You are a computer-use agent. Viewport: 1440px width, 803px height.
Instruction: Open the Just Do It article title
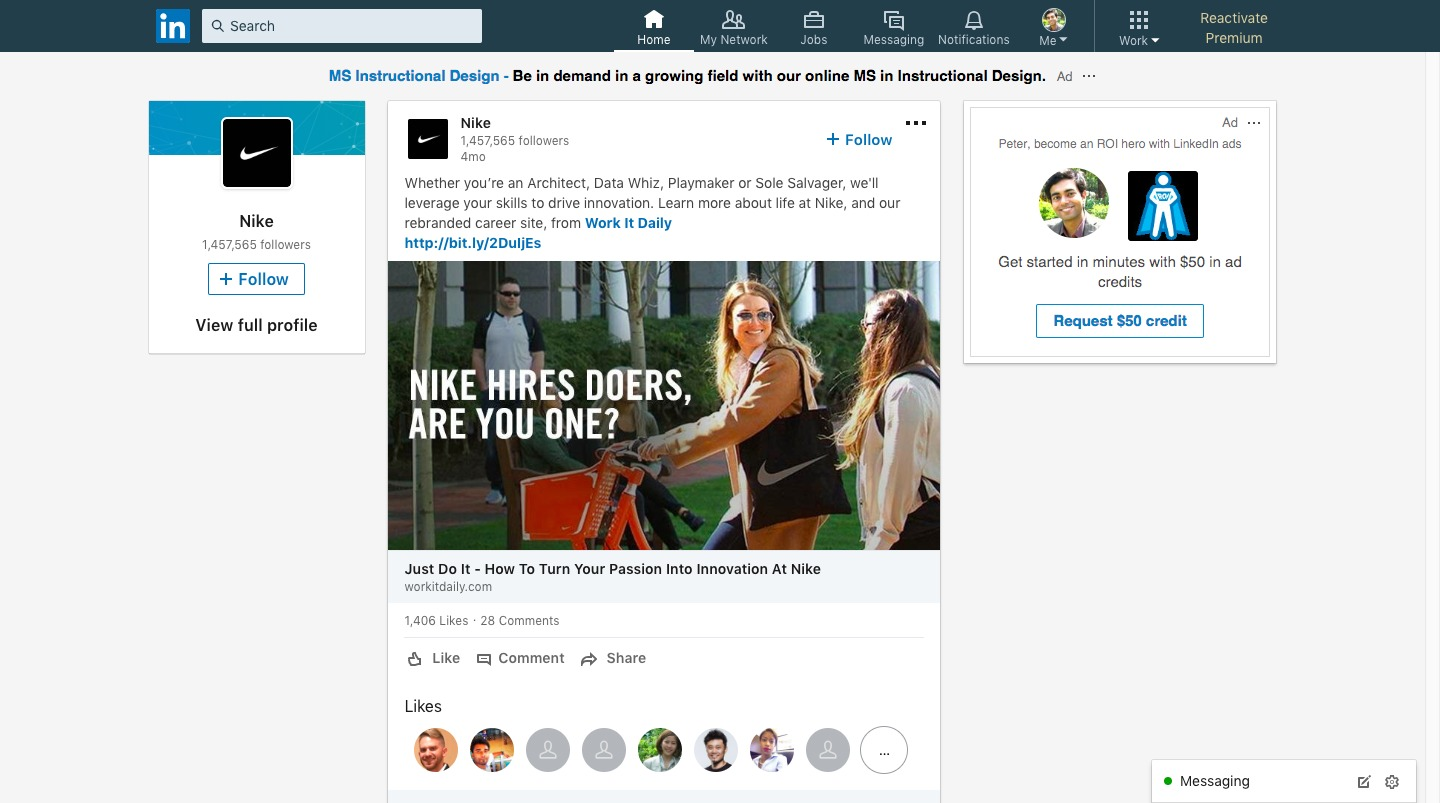[x=613, y=569]
